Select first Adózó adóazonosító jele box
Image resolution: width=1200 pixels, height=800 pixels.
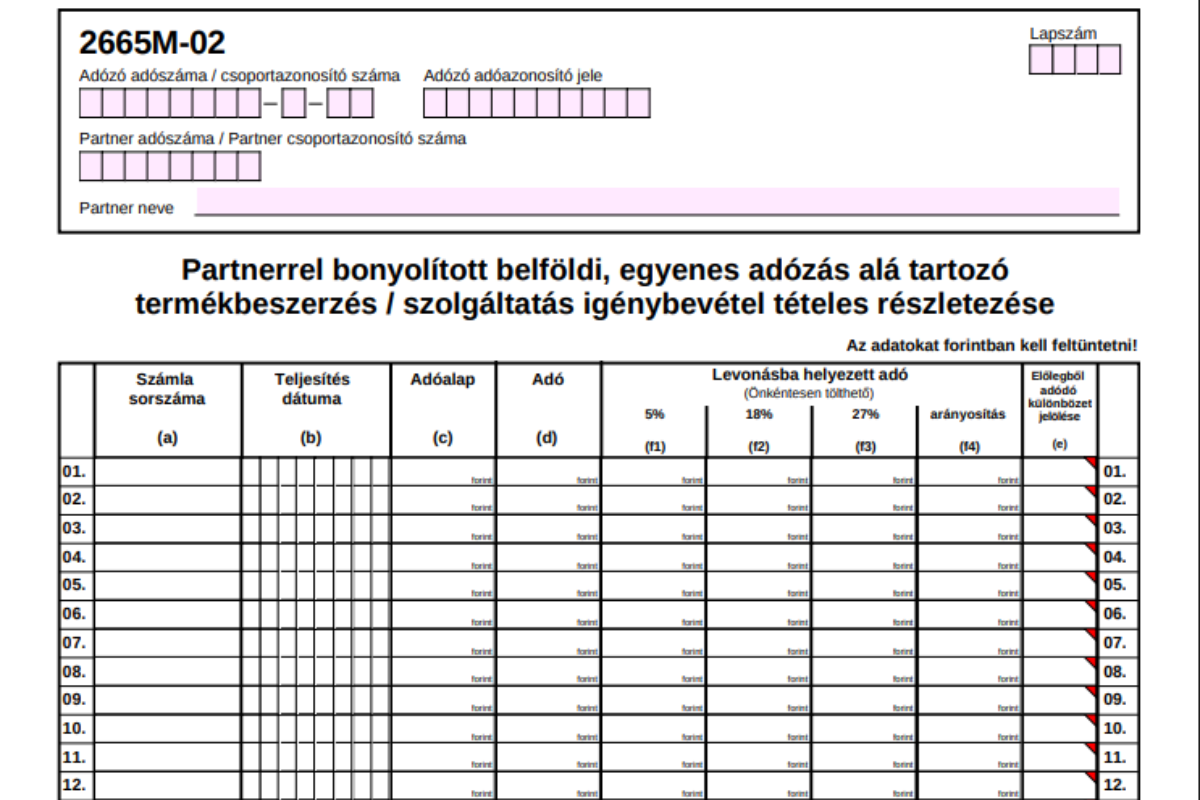click(x=435, y=104)
